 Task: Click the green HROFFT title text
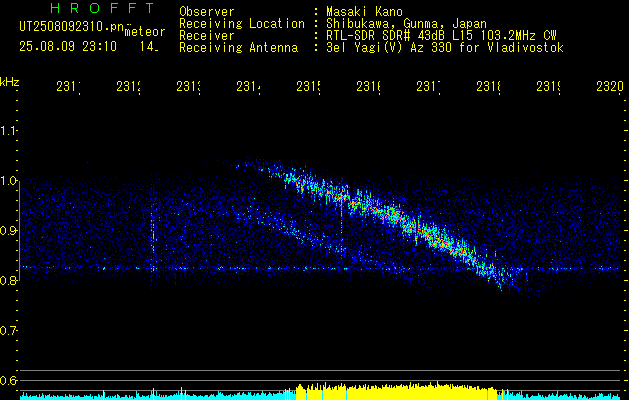[103, 8]
